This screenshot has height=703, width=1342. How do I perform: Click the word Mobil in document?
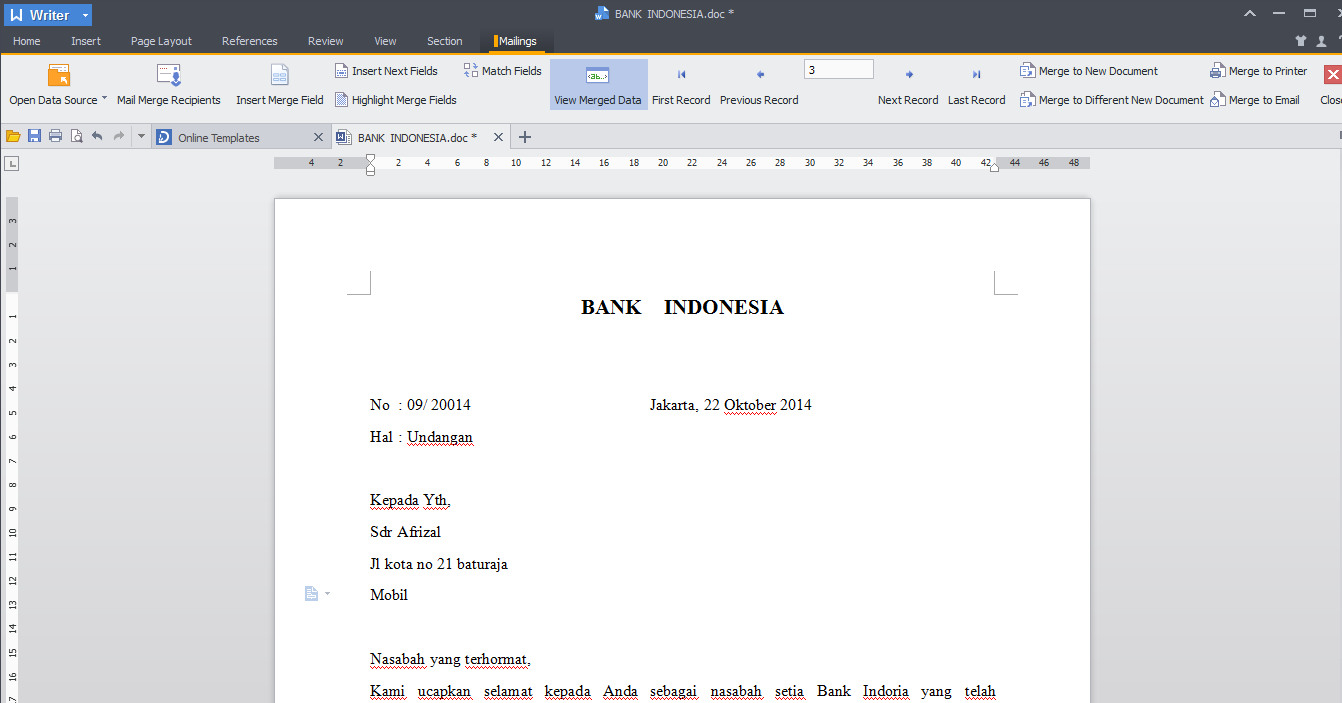coord(389,595)
